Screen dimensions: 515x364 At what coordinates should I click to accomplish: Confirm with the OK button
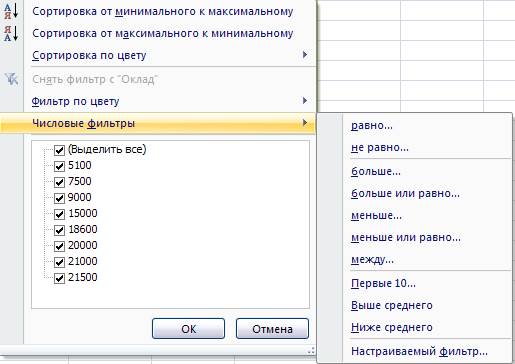coord(188,329)
